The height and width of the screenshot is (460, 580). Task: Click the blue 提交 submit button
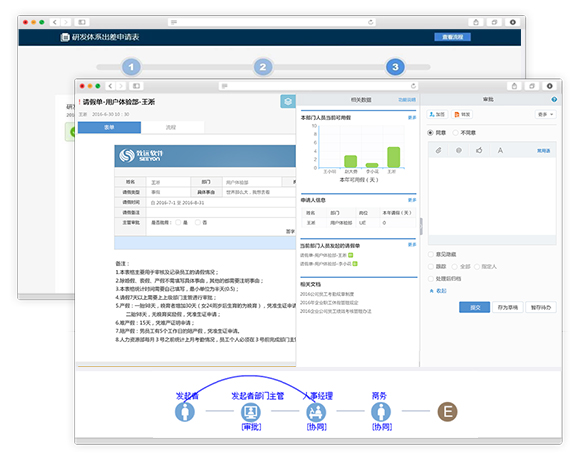pos(475,307)
